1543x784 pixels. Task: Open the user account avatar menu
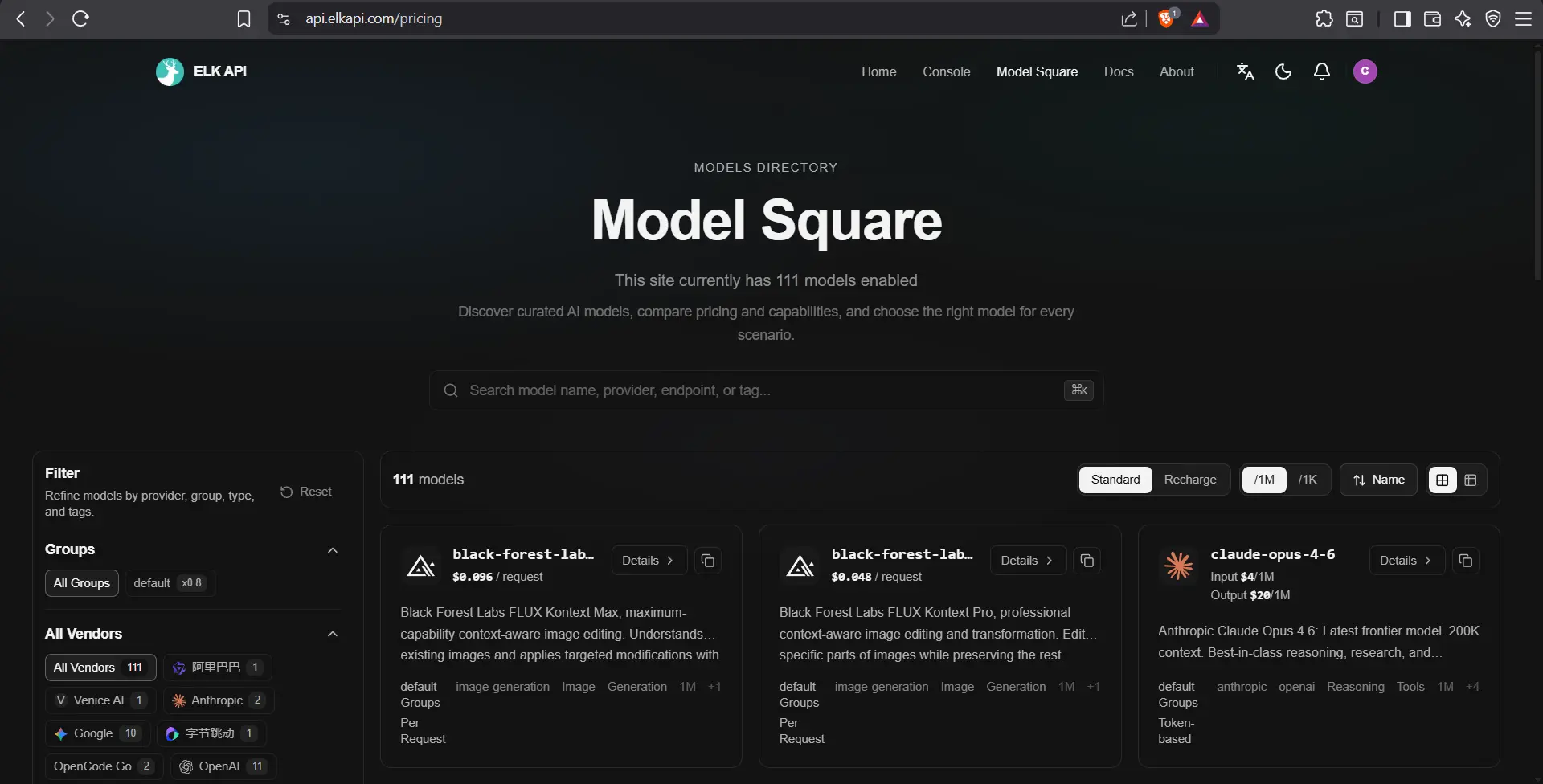(x=1365, y=71)
